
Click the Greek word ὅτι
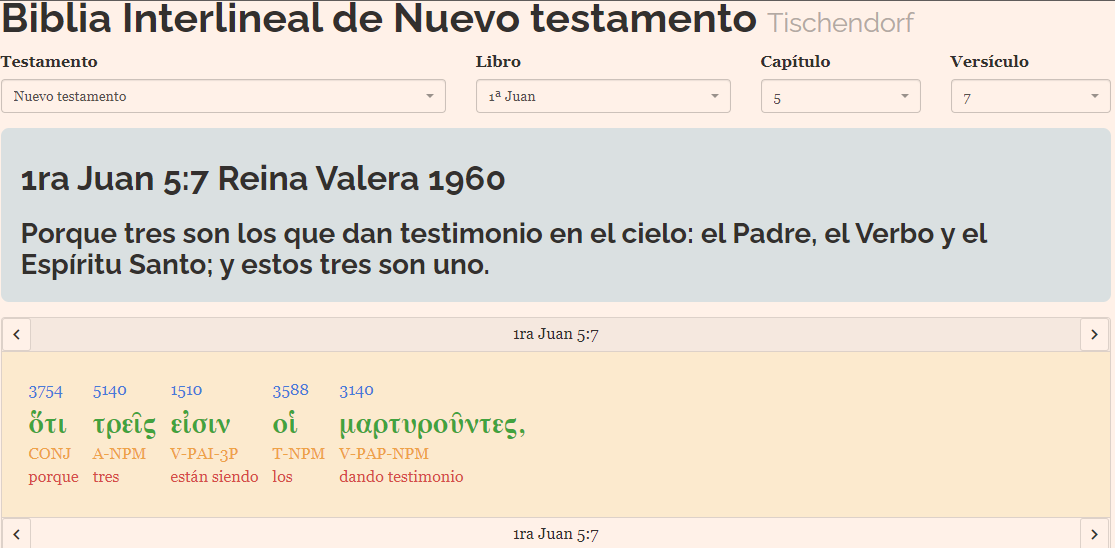click(47, 424)
